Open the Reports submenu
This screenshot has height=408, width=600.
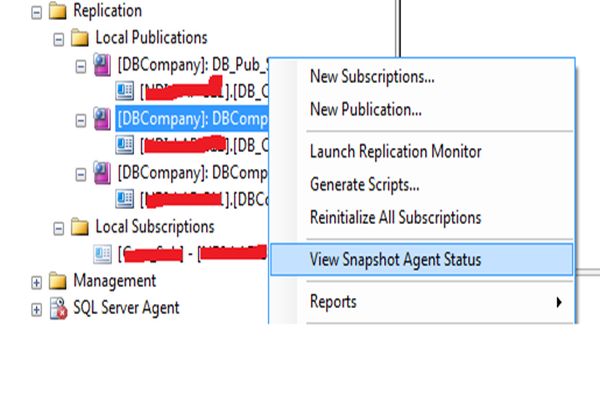click(x=422, y=302)
